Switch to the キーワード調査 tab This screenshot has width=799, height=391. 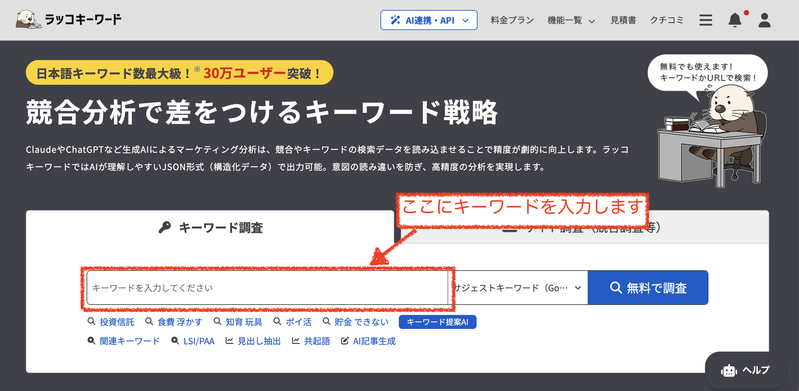pyautogui.click(x=210, y=228)
